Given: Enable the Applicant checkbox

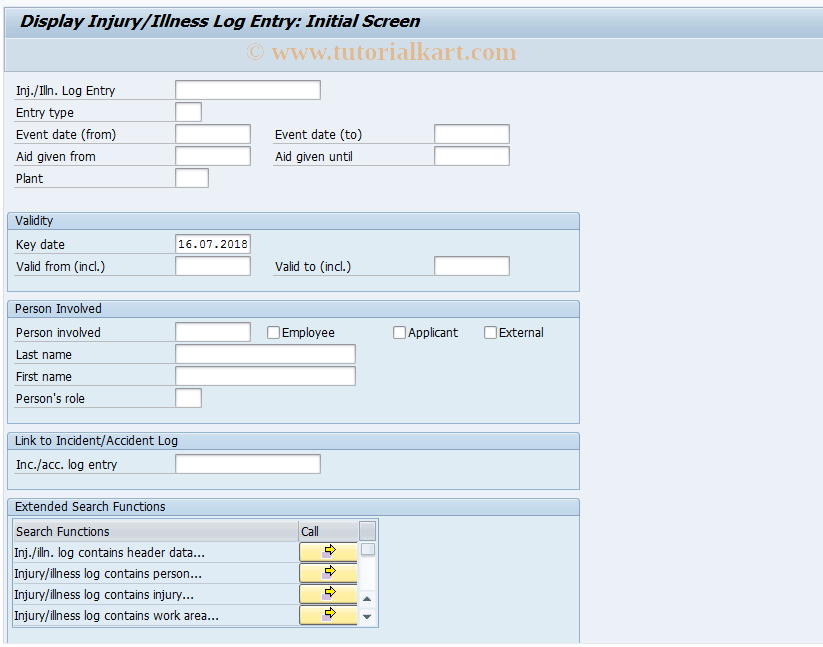Looking at the screenshot, I should pos(399,332).
